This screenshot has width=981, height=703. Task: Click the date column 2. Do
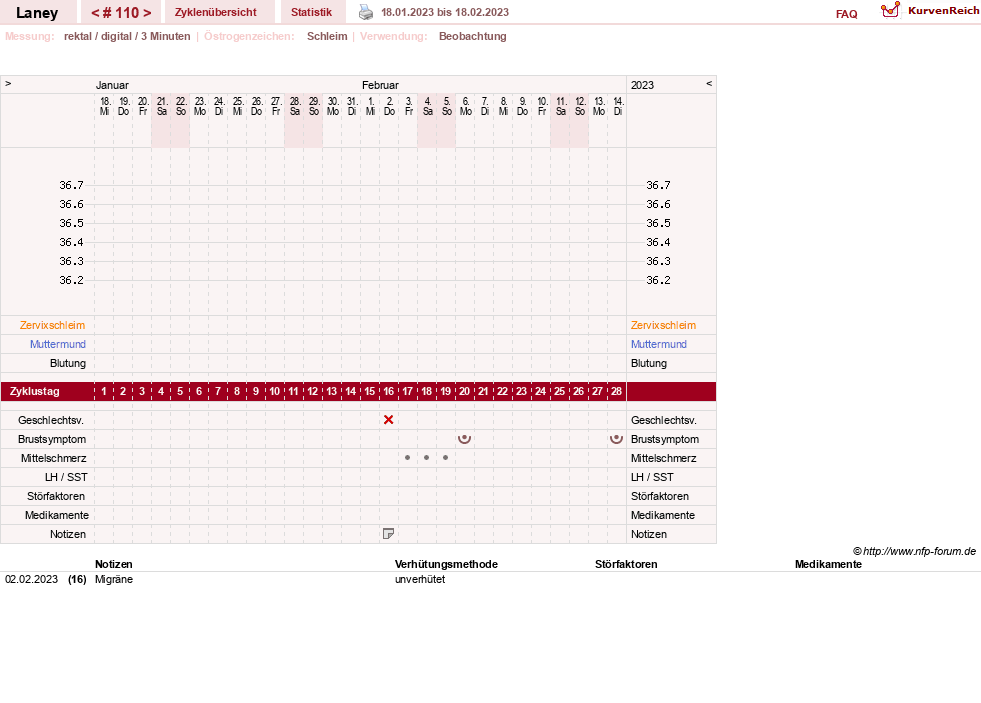pos(389,106)
